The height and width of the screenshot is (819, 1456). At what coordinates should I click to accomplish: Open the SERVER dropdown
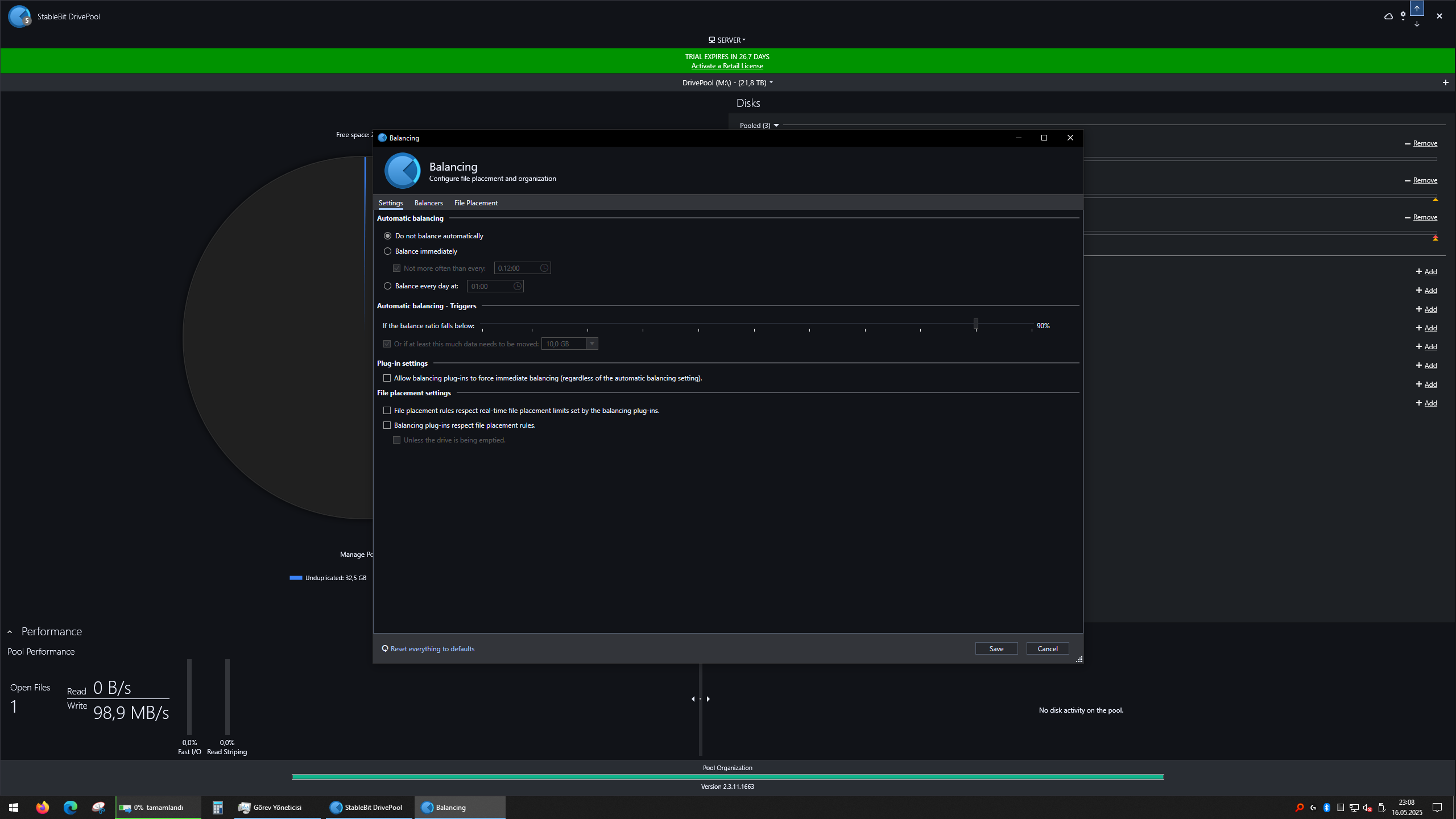pyautogui.click(x=727, y=40)
